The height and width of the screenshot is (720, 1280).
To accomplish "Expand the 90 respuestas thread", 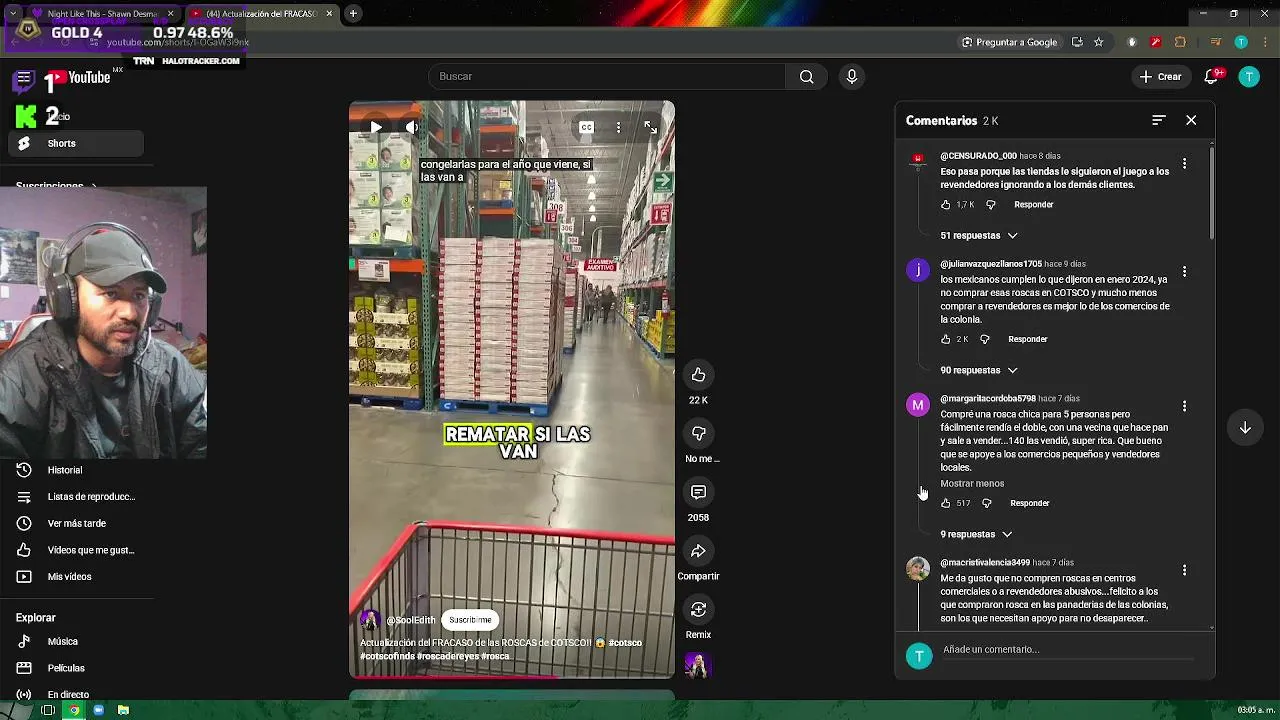I will coord(979,371).
